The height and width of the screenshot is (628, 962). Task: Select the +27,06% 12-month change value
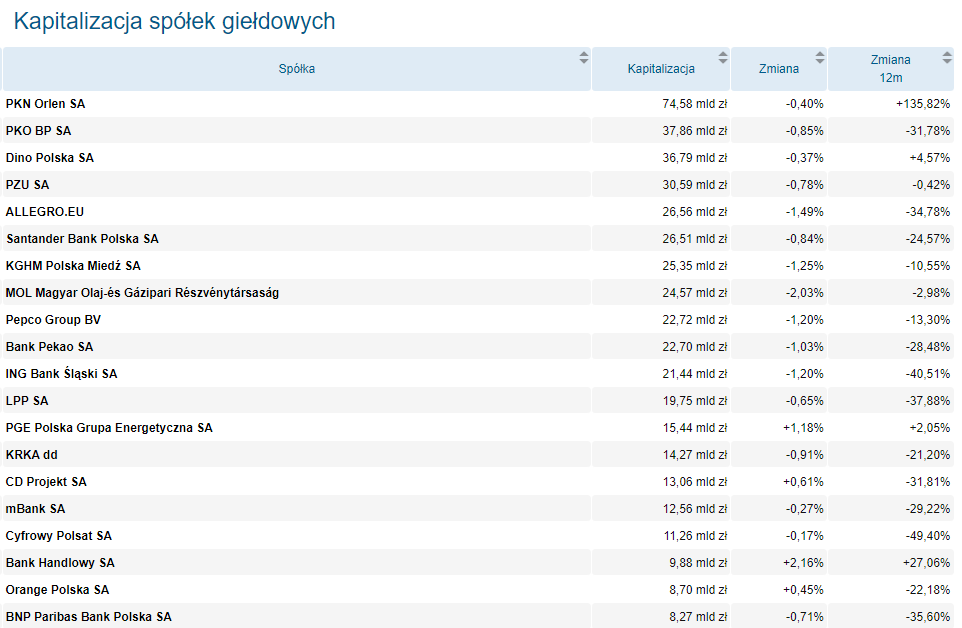(x=926, y=562)
